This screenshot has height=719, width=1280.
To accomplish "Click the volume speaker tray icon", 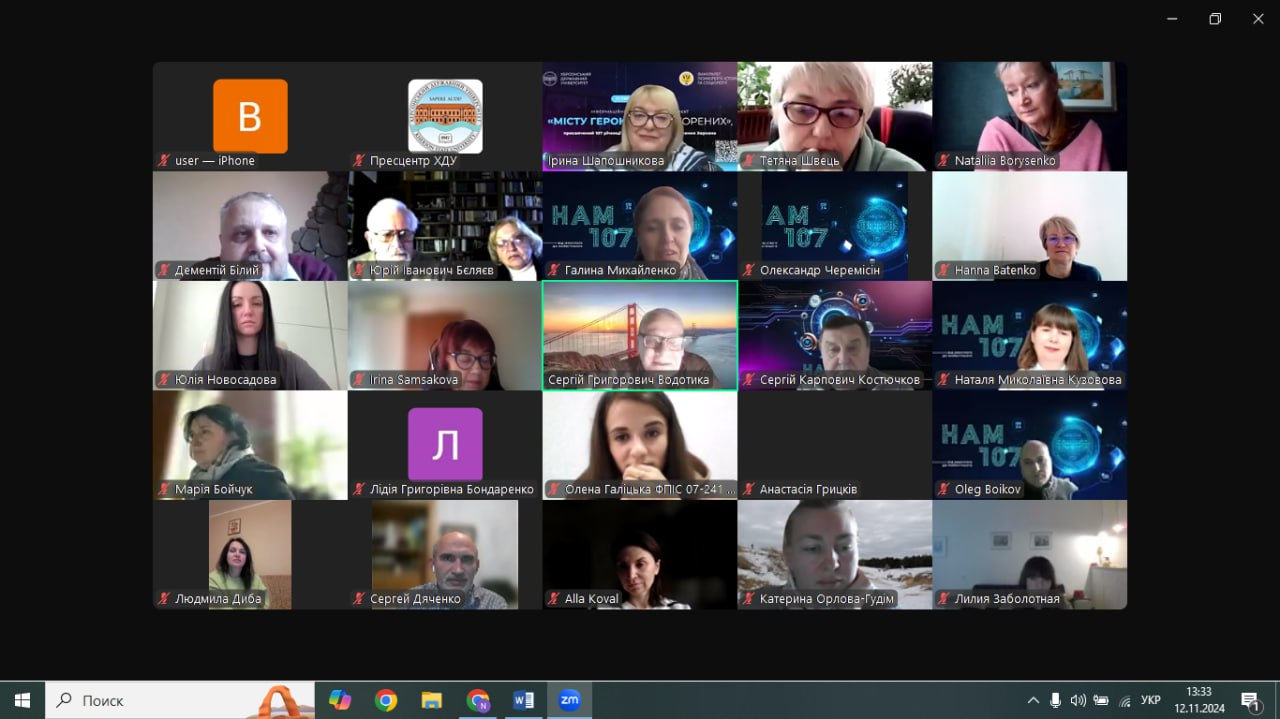I will tap(1078, 700).
